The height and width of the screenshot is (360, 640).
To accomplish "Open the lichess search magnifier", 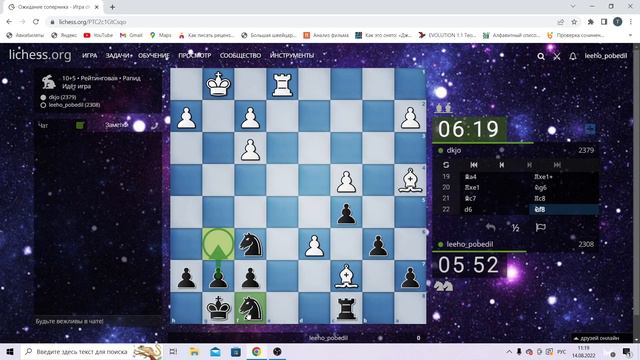I will (x=541, y=56).
